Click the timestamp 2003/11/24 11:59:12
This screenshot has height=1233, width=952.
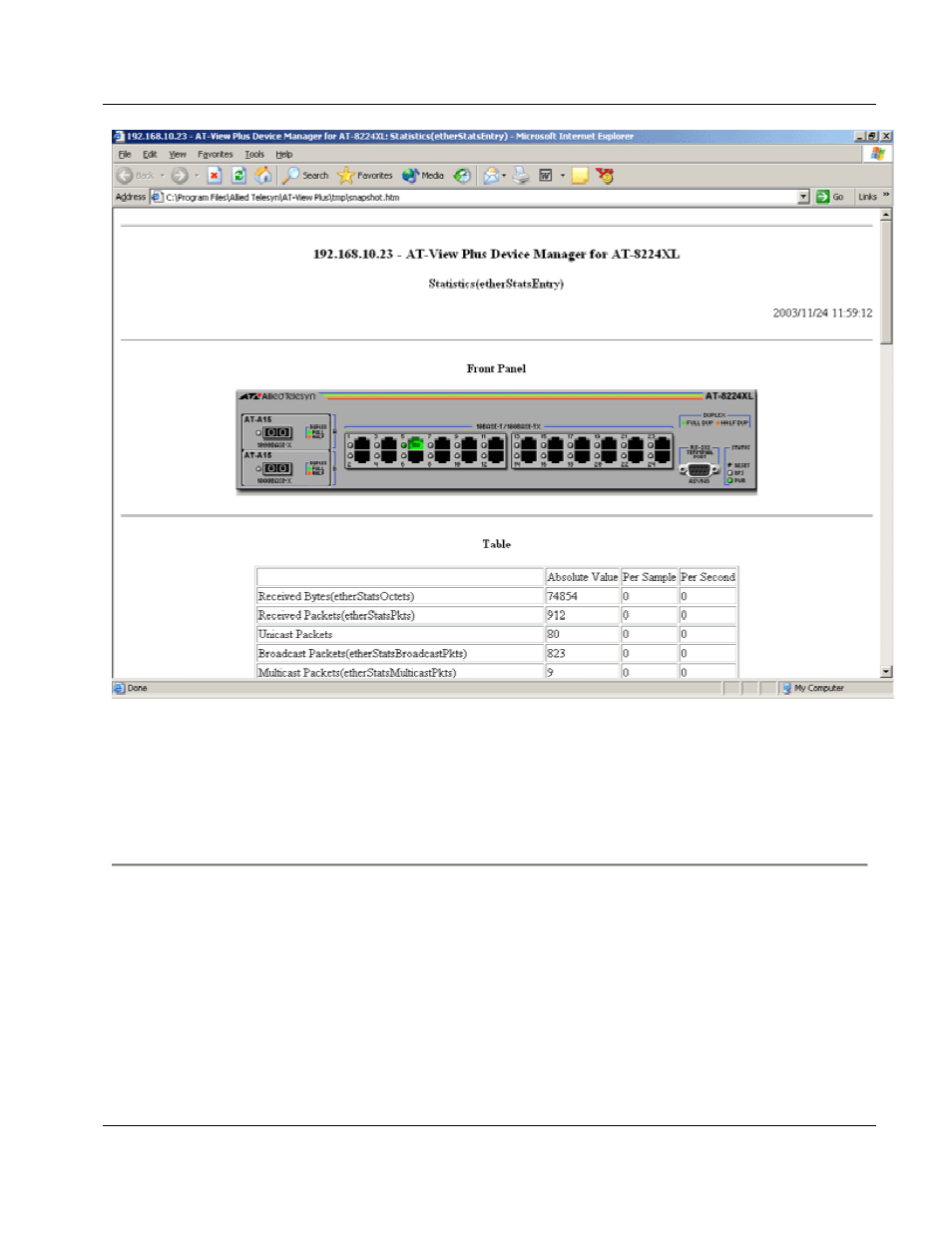point(822,313)
